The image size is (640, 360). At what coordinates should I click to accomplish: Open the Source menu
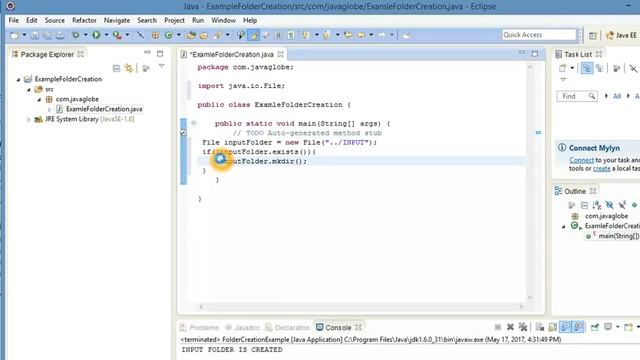pyautogui.click(x=55, y=20)
